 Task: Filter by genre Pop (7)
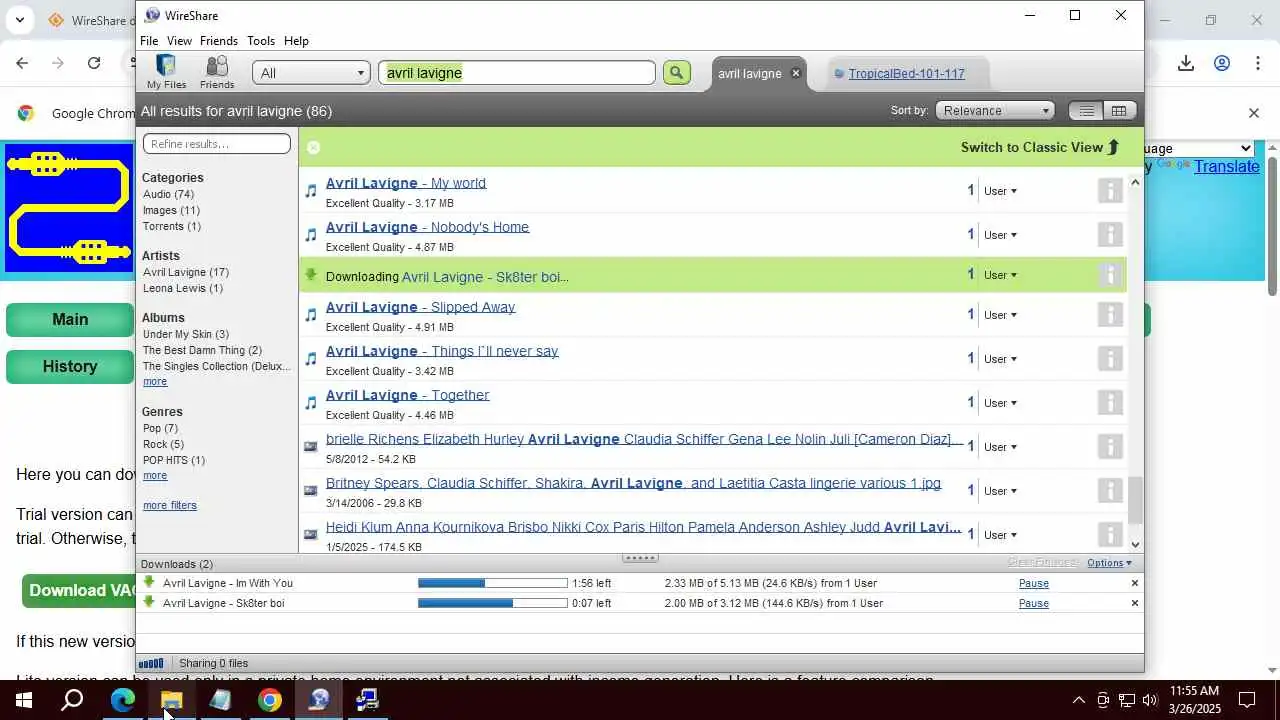(x=160, y=428)
